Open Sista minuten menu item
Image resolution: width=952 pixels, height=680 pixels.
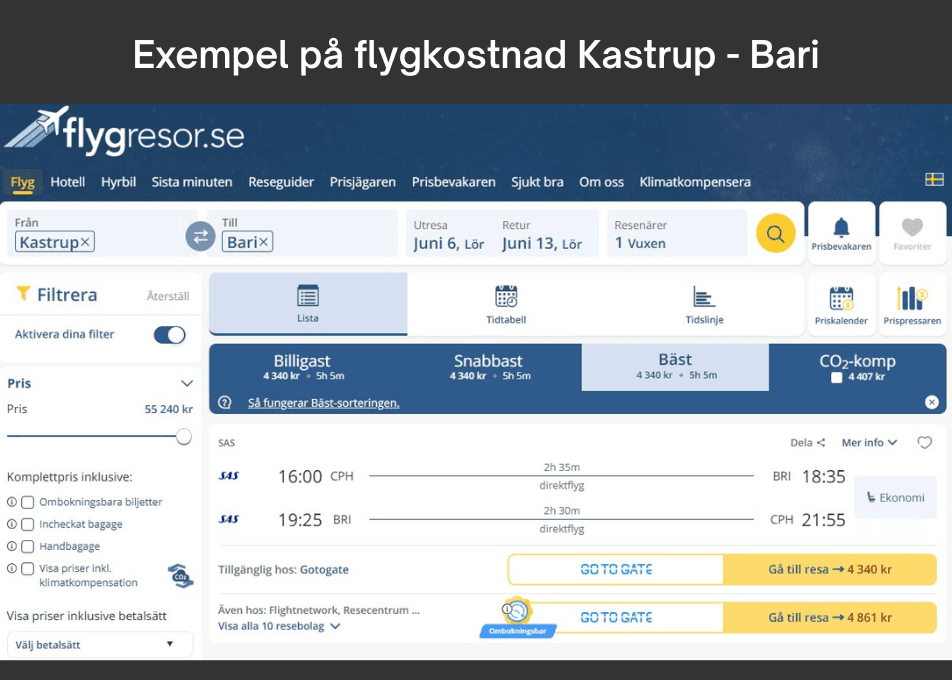pos(192,182)
